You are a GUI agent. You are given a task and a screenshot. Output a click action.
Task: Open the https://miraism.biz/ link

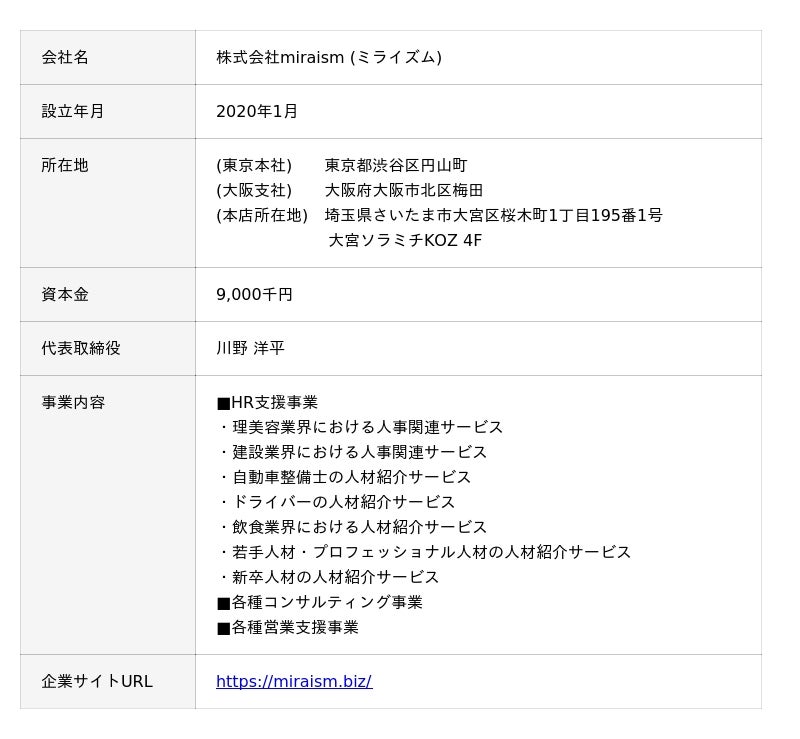[x=294, y=681]
